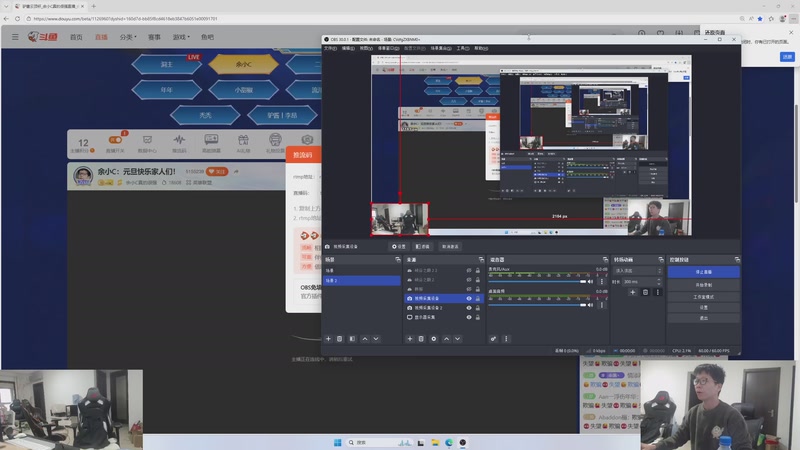Switch to OBS from taskbar icon
The height and width of the screenshot is (450, 800).
coord(462,442)
